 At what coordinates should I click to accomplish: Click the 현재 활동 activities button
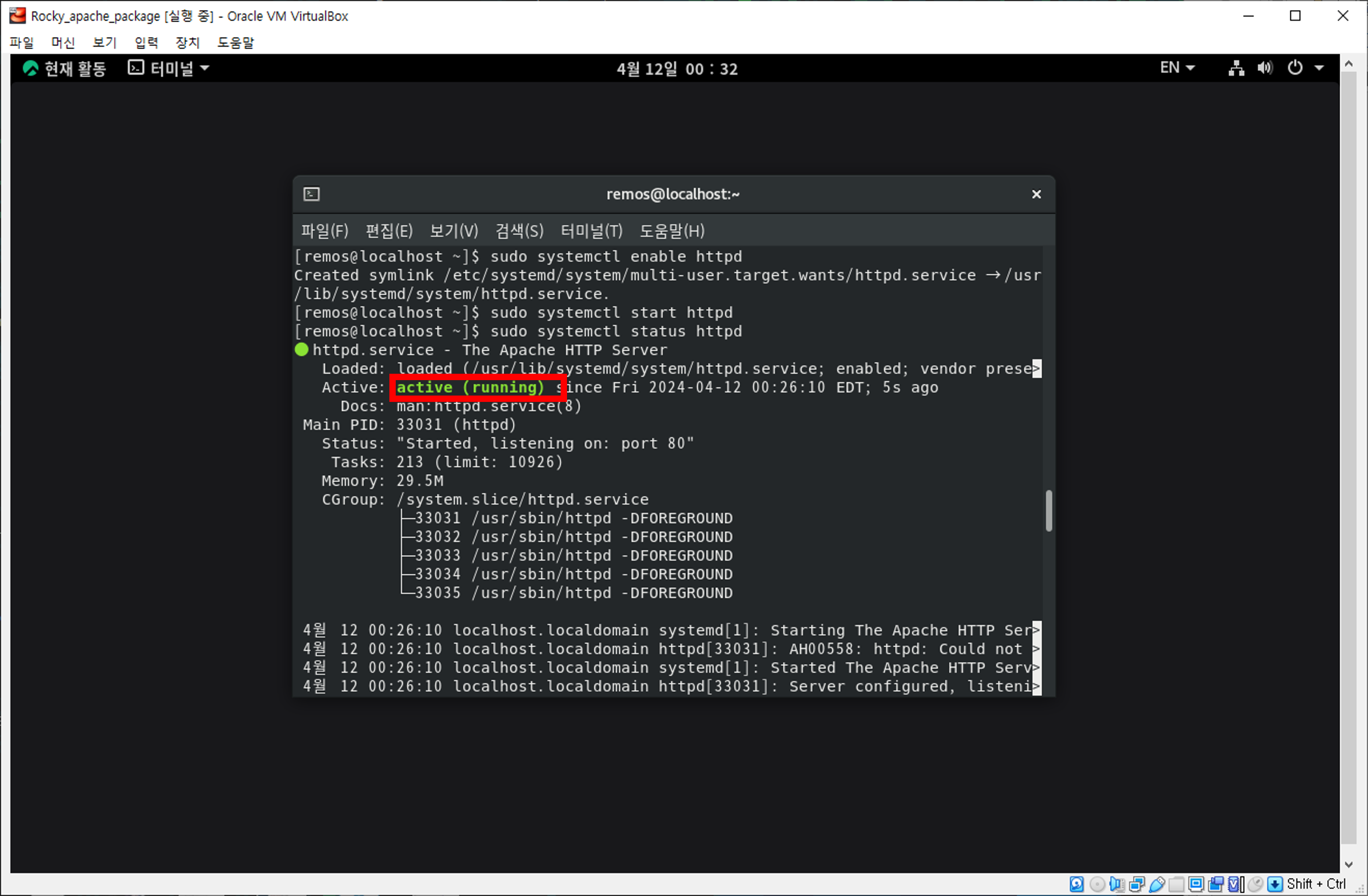(65, 69)
